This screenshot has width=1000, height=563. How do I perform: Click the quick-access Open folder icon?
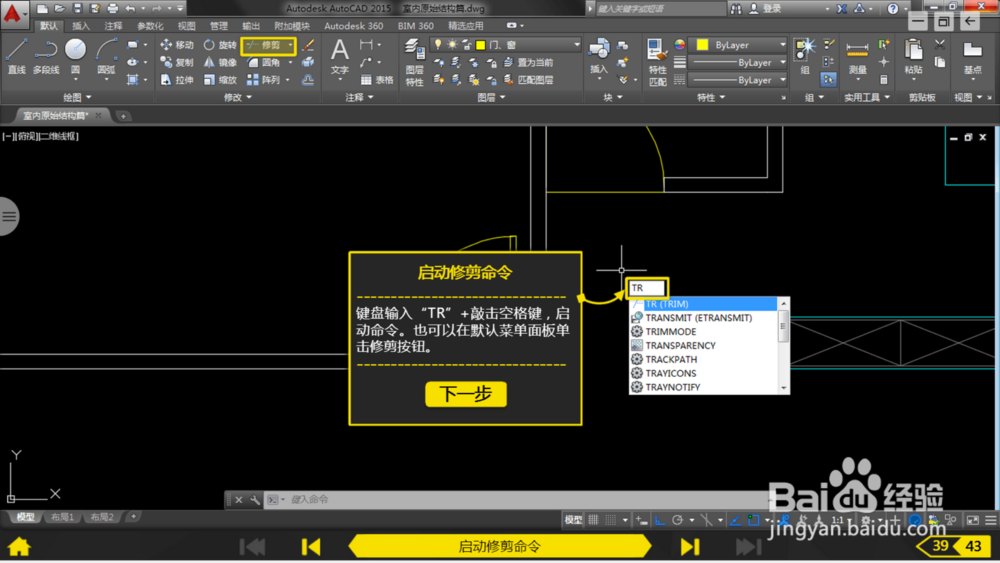pos(59,8)
